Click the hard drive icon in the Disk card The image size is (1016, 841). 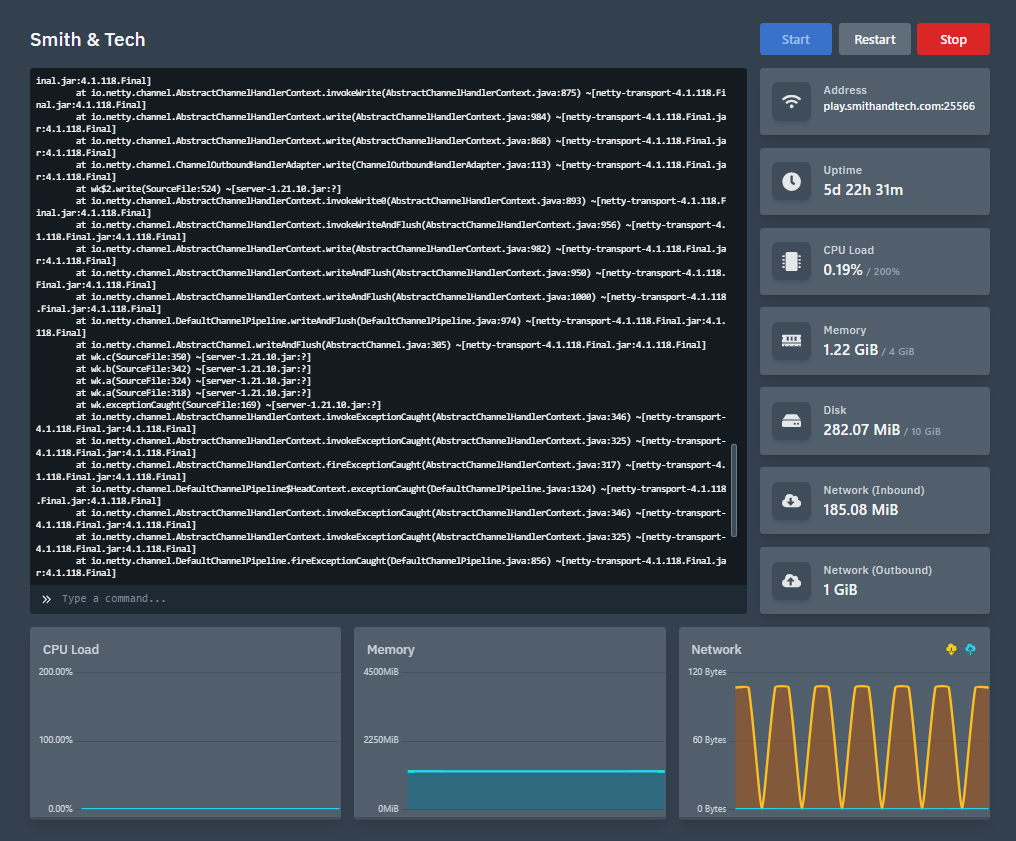tap(791, 421)
